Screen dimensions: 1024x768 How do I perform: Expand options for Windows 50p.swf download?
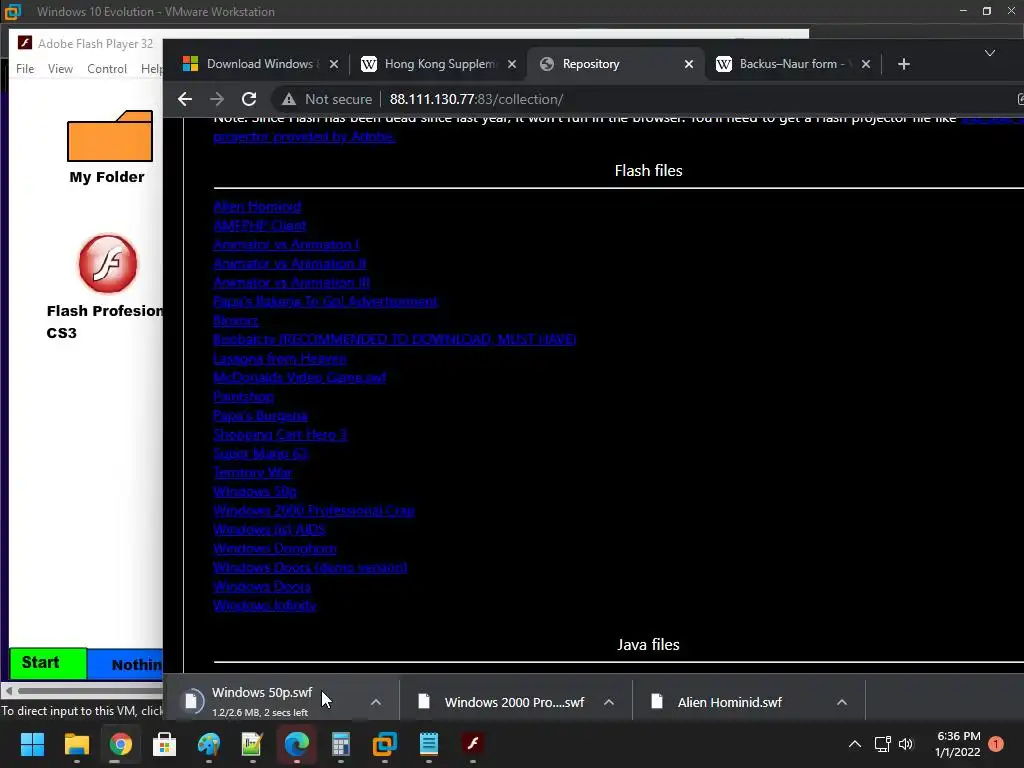coord(376,702)
